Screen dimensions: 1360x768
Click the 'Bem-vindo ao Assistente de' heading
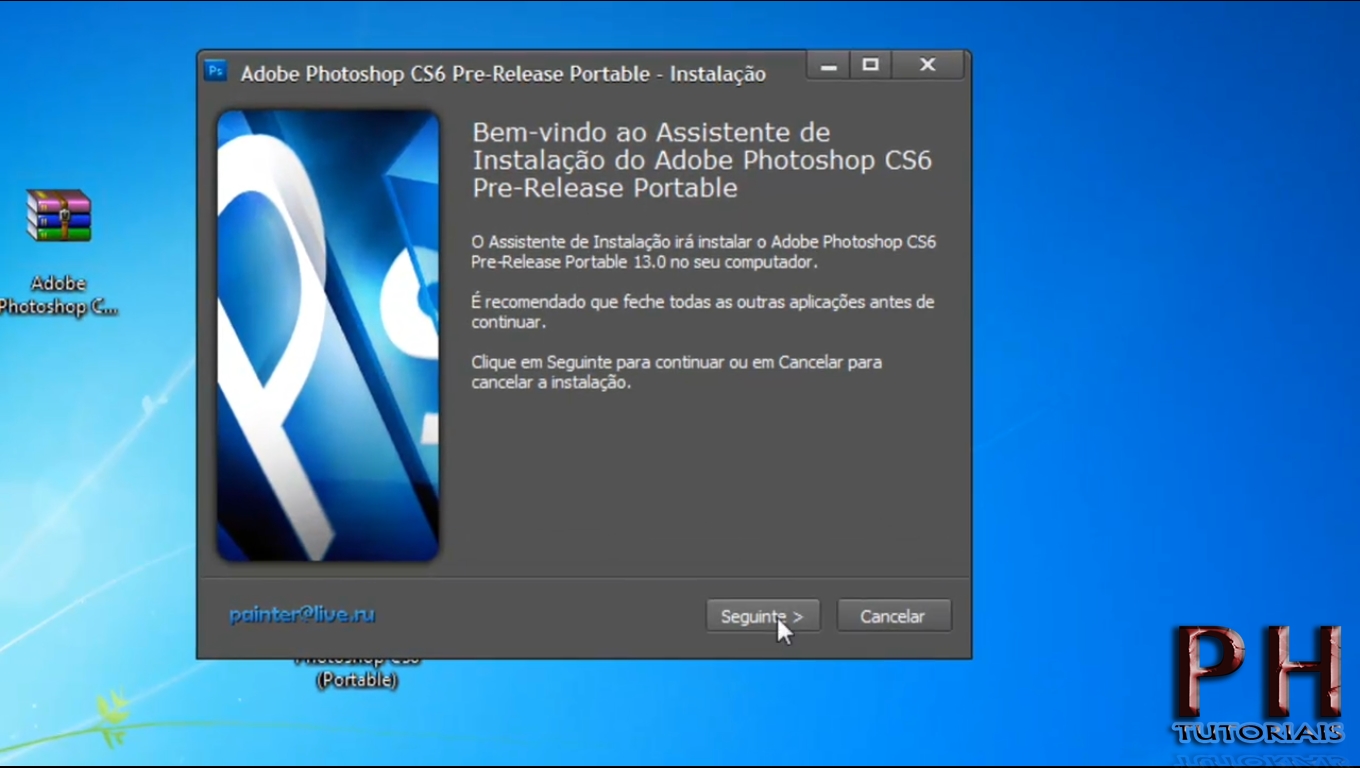pos(651,133)
